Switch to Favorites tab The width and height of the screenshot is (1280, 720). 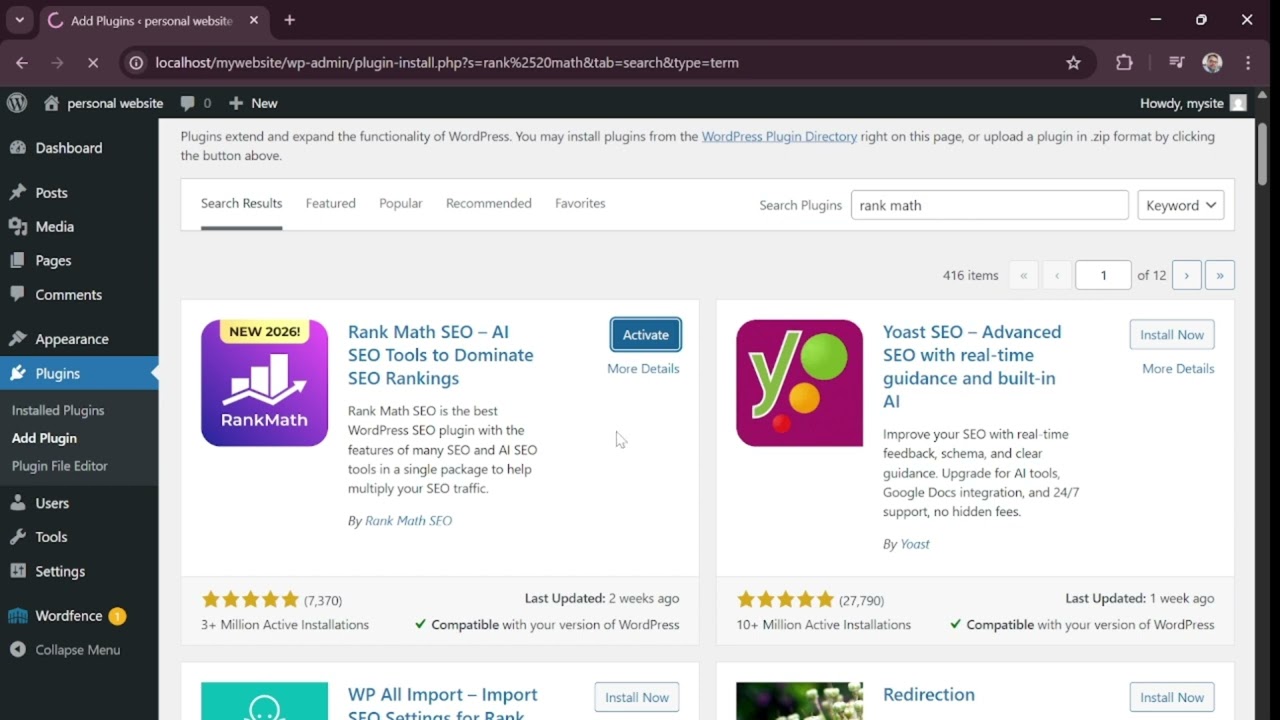point(580,204)
